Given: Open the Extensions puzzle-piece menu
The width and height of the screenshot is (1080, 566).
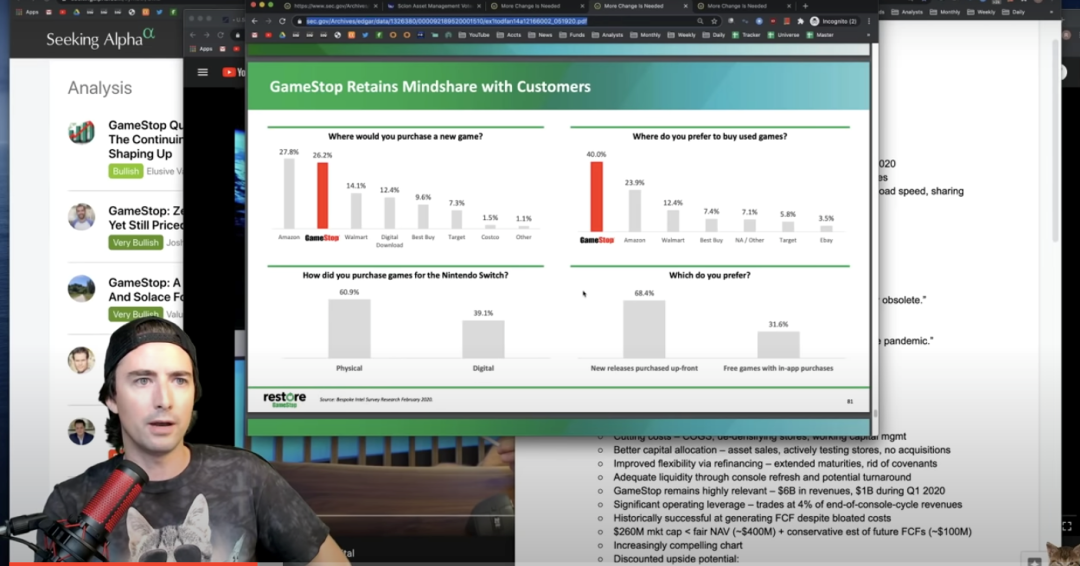Looking at the screenshot, I should pos(800,21).
